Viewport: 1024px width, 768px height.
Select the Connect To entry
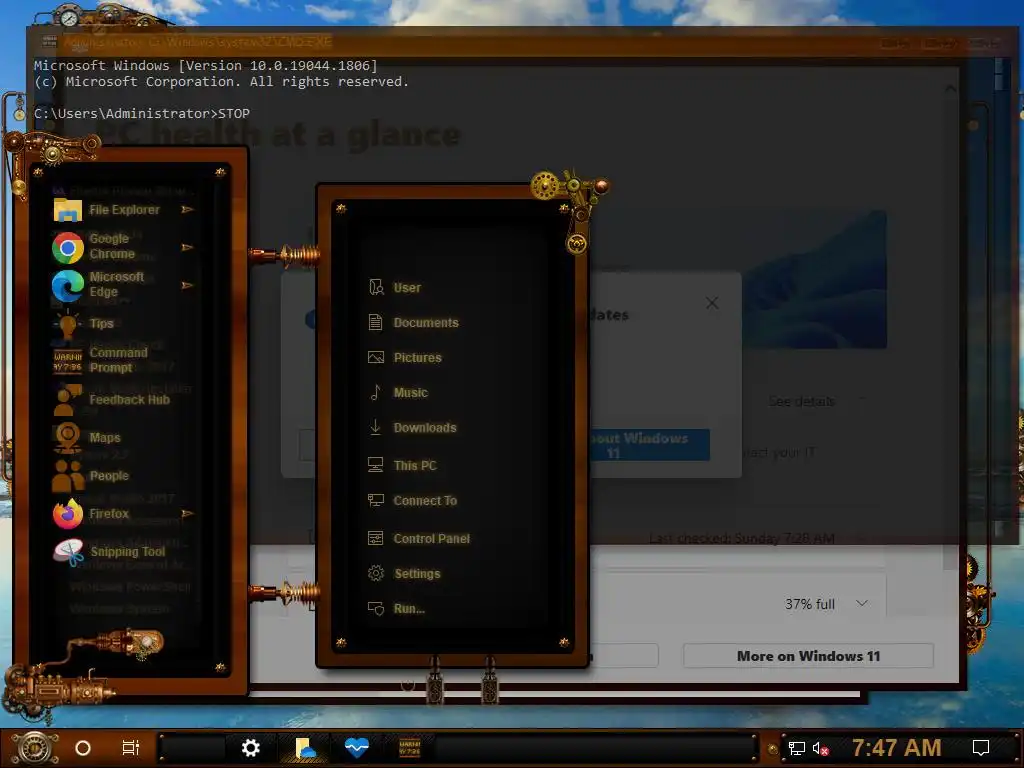[412, 500]
